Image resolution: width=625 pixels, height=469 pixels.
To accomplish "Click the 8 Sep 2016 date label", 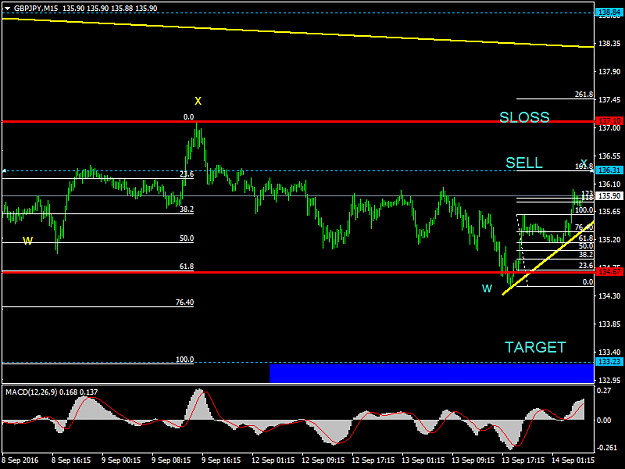I will coord(20,460).
